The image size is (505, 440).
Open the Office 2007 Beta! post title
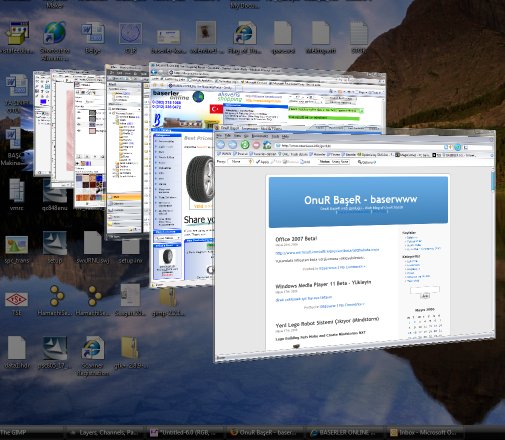tap(296, 239)
